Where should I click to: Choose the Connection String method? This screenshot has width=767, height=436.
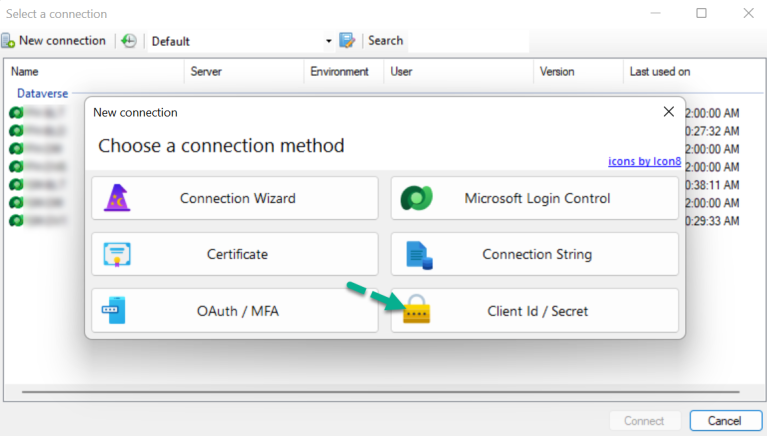pyautogui.click(x=535, y=254)
